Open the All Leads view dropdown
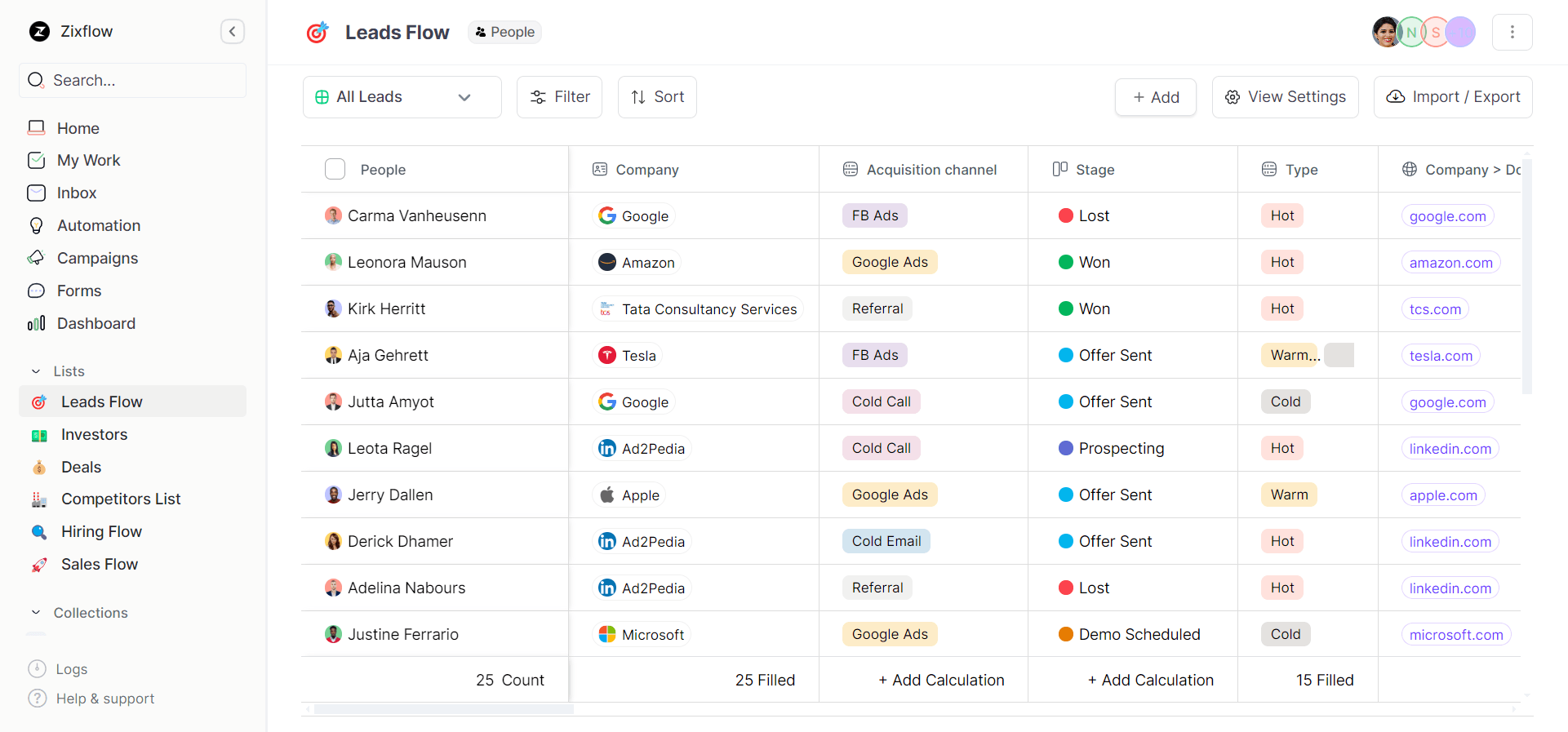The height and width of the screenshot is (732, 1568). (x=402, y=97)
